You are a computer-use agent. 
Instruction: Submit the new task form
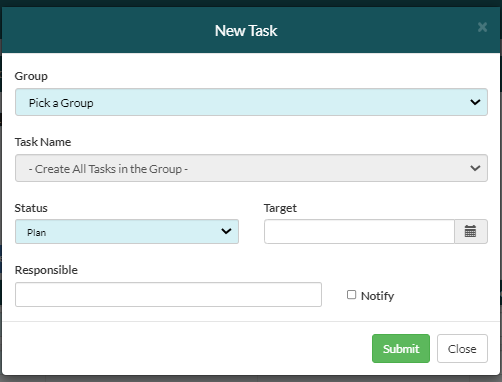(401, 348)
